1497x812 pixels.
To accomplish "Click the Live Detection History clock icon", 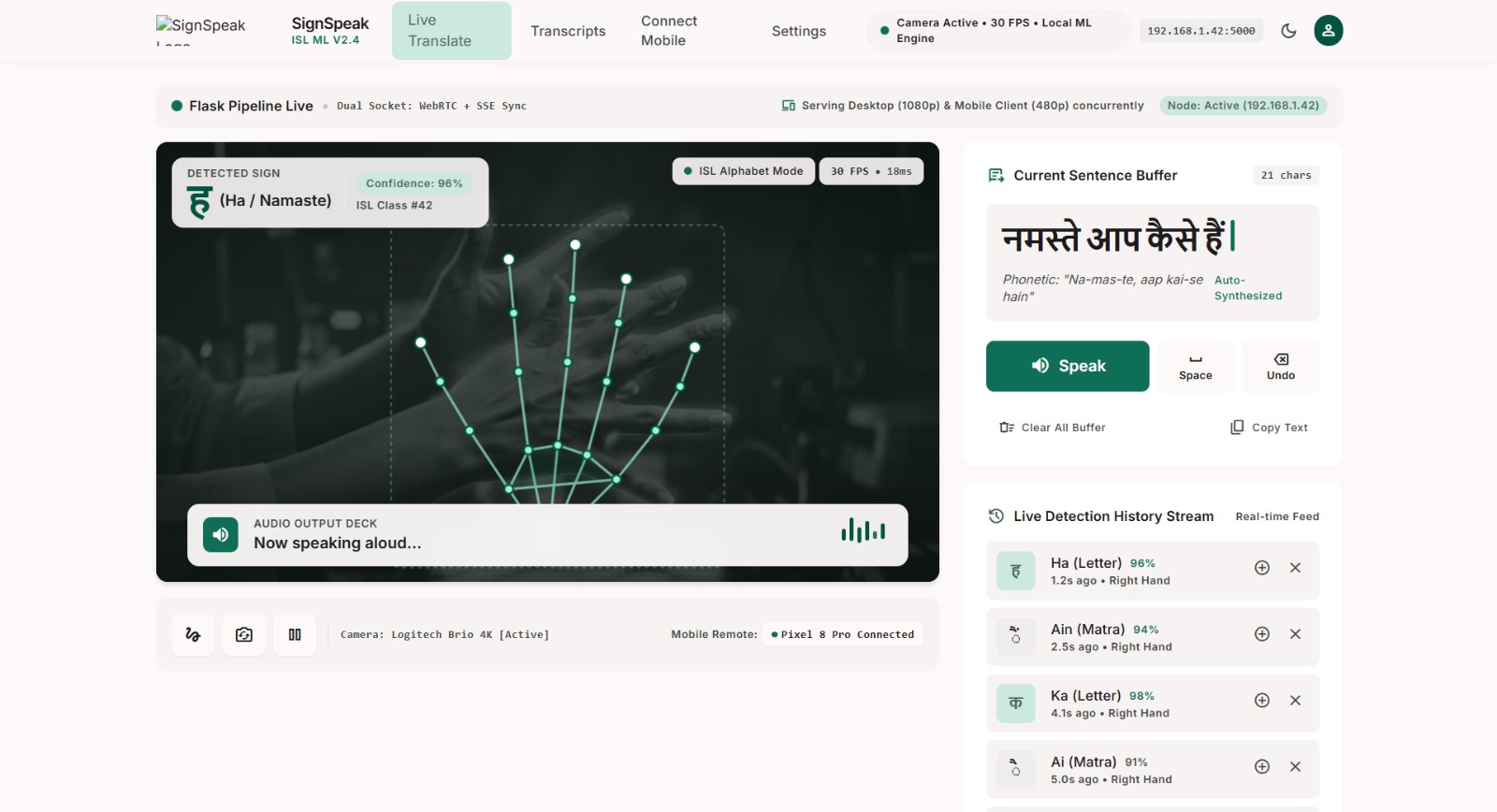I will [x=996, y=516].
